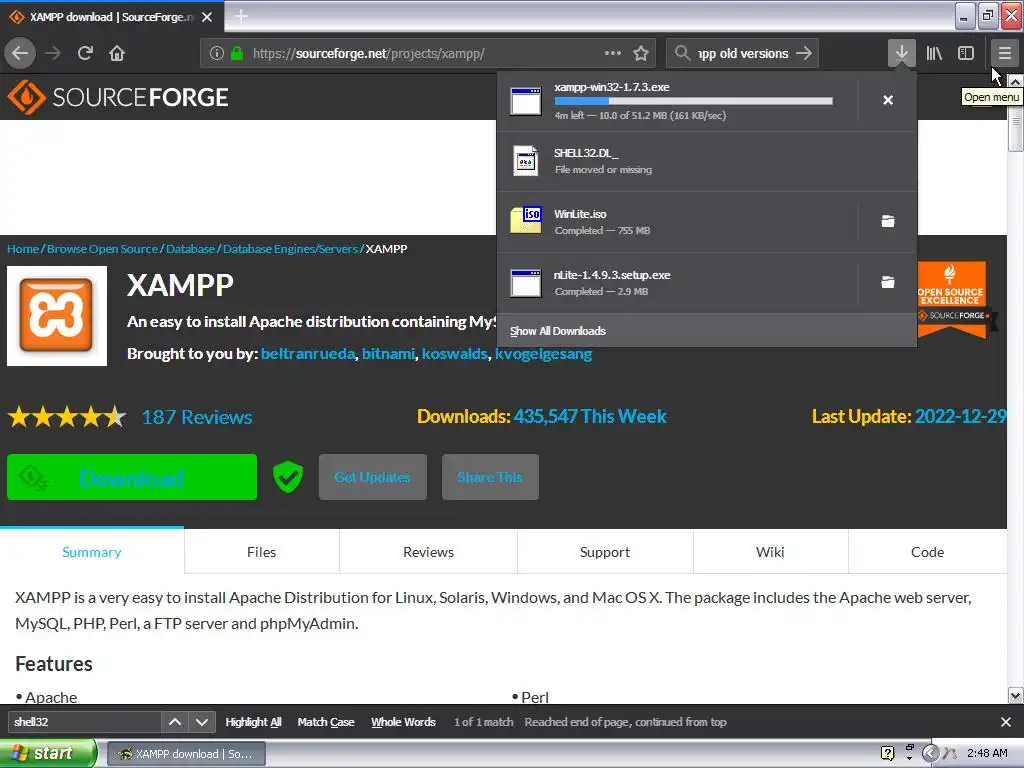The width and height of the screenshot is (1024, 768).
Task: Open a new tab with plus button
Action: 241,16
